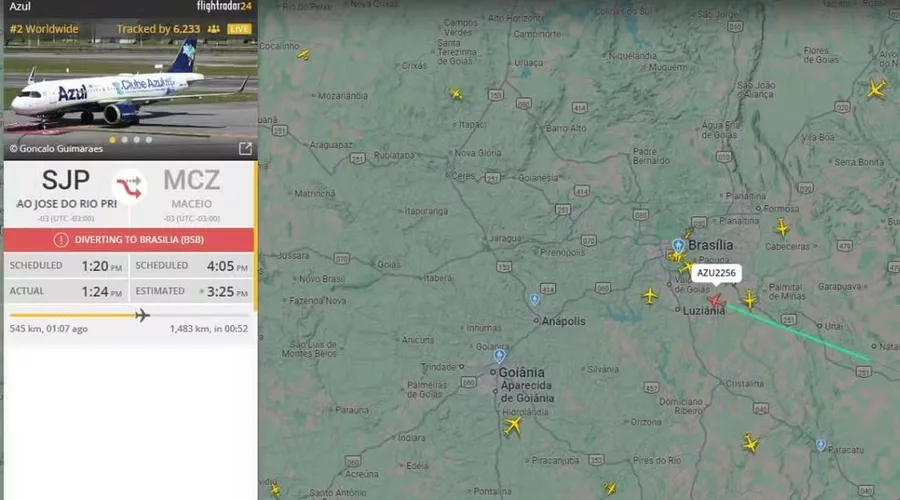Screen dimensions: 900x500
Task: Click the 1,483 km, in 00:52 text
Action: pos(208,329)
